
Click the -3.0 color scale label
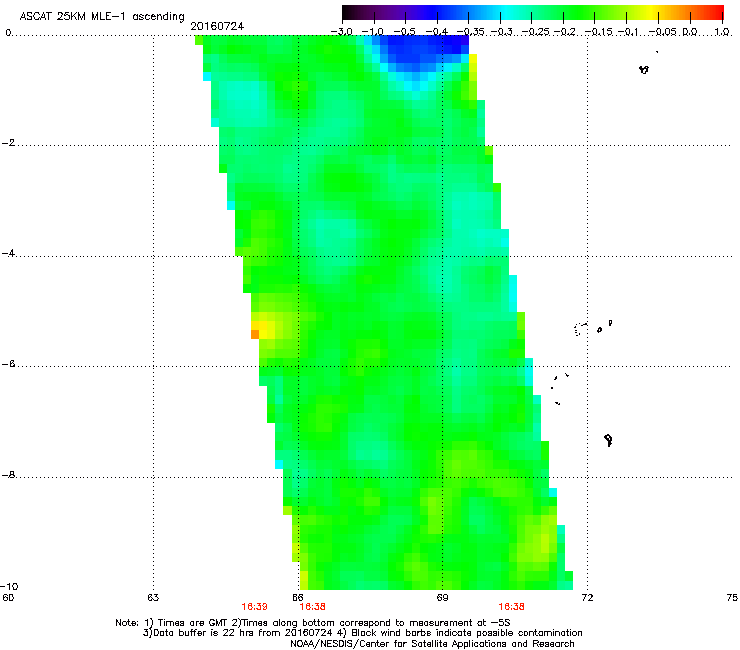coord(342,32)
